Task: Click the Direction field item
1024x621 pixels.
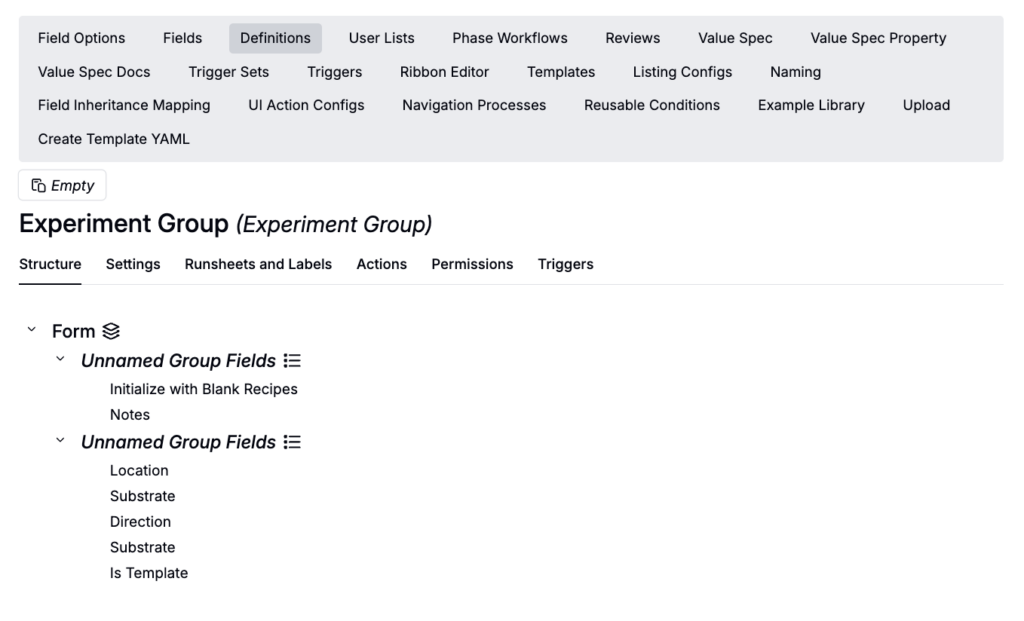Action: pos(140,522)
